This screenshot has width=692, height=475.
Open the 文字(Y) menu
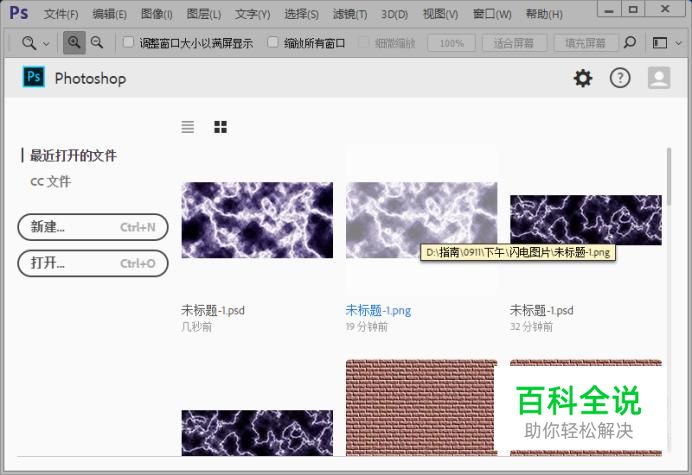pos(252,14)
